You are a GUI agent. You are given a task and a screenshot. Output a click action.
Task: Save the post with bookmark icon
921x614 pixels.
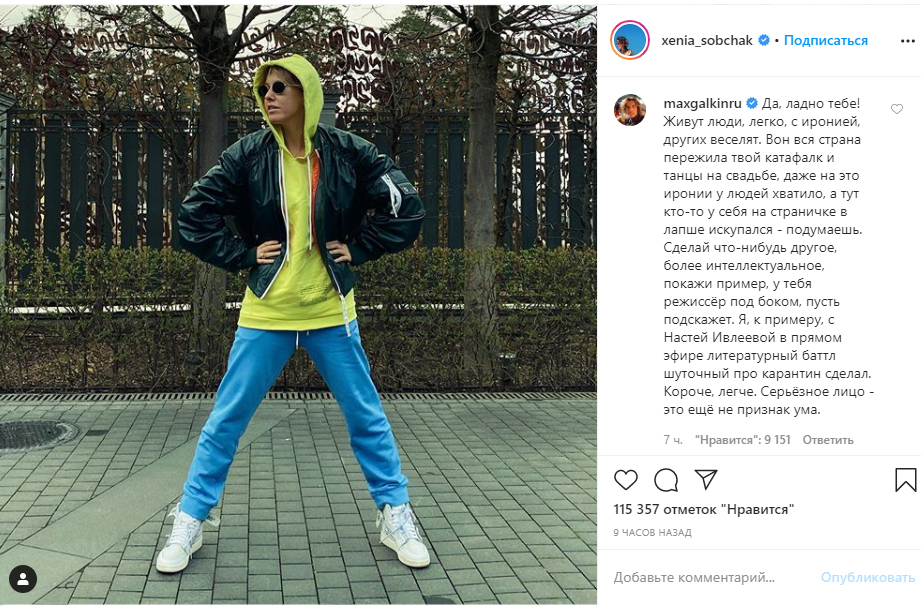905,480
